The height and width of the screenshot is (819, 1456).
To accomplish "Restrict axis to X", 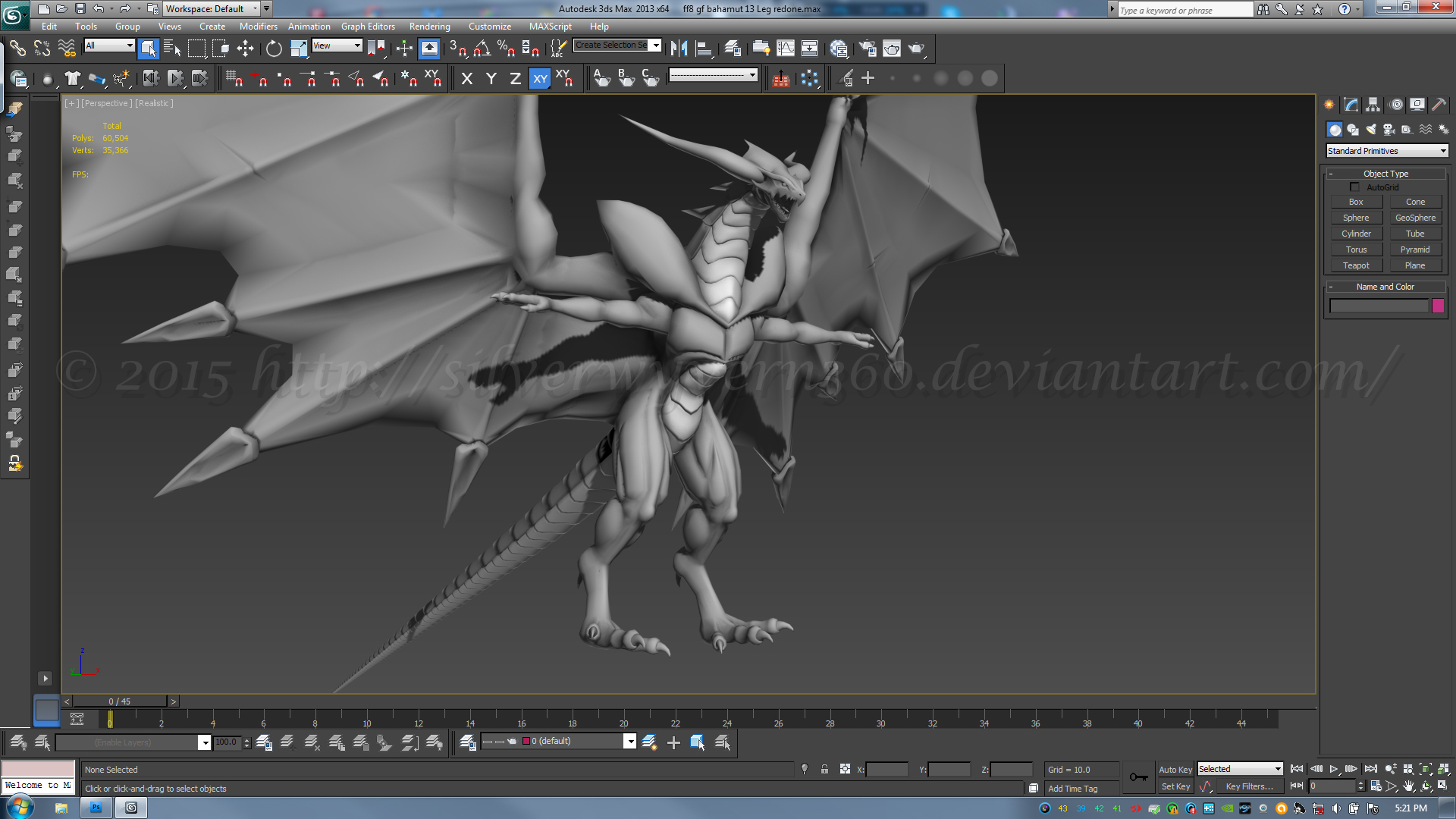I will pos(467,78).
